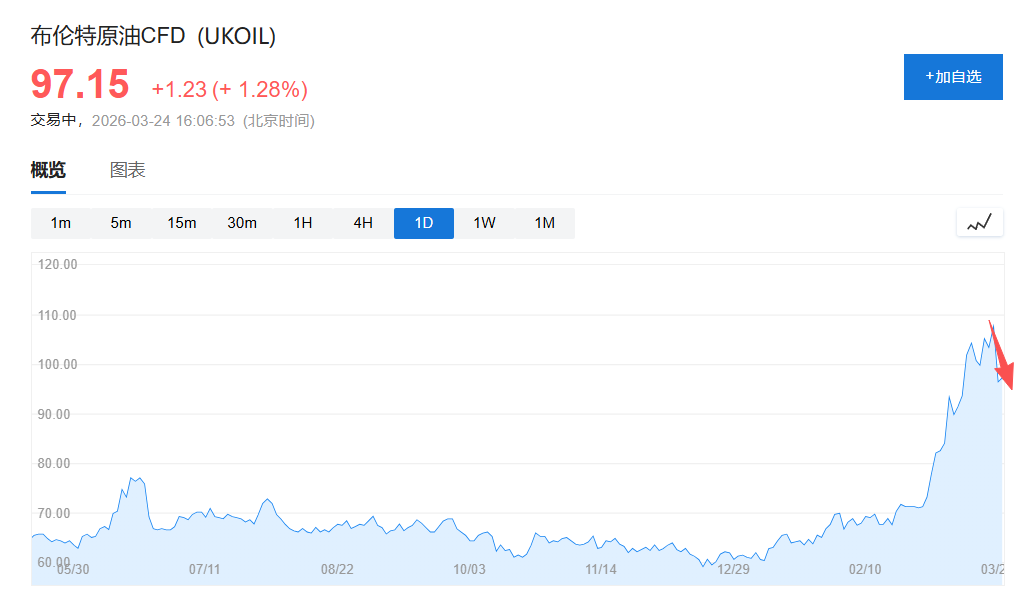Add UKOIL to watchlist with +加自选
This screenshot has width=1022, height=598.
coord(952,77)
